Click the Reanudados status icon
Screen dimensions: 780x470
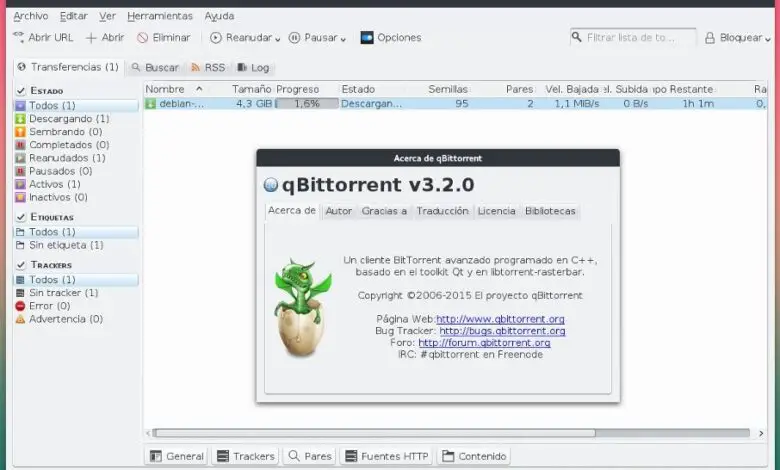pyautogui.click(x=20, y=158)
